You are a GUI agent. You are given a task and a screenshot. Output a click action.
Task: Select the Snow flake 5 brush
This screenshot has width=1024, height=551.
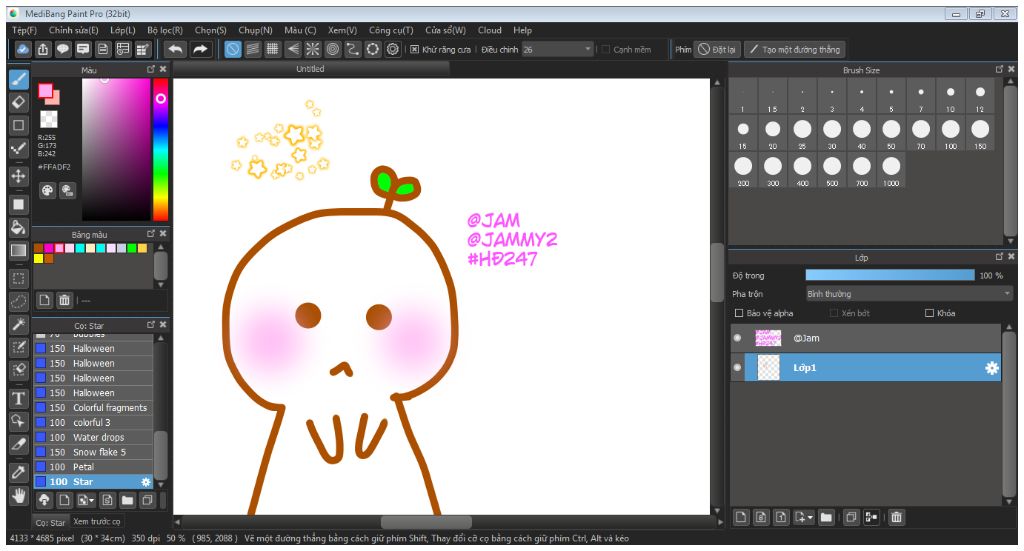(93, 452)
